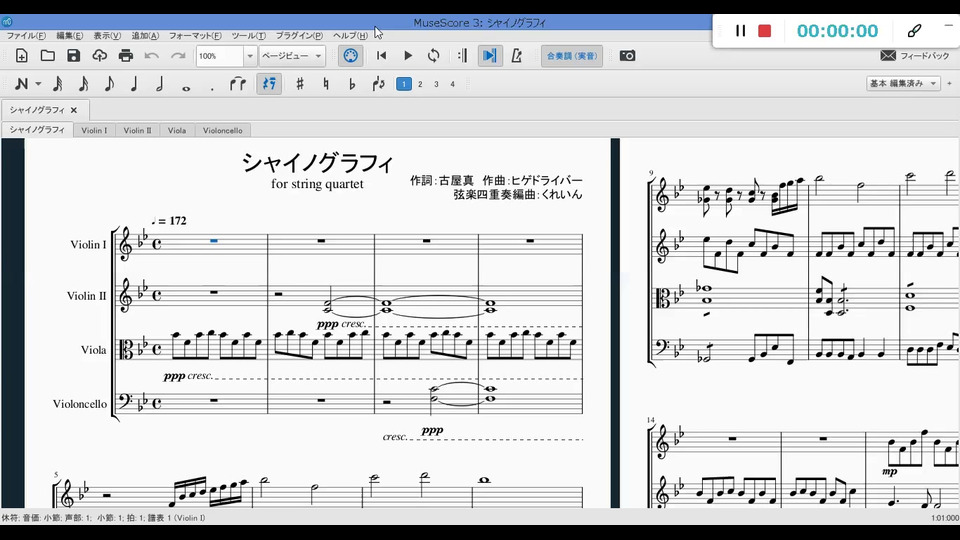Screen dimensions: 960x540
Task: Toggle the rest icon
Action: 269,84
